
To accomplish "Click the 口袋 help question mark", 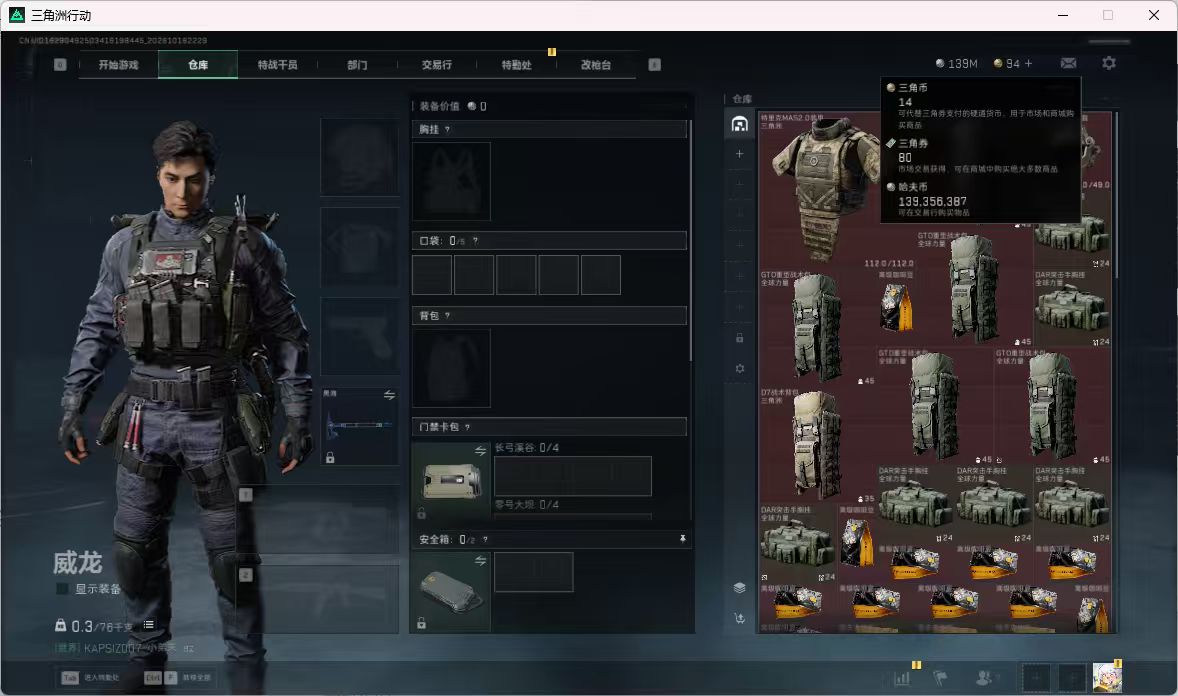I will (476, 241).
